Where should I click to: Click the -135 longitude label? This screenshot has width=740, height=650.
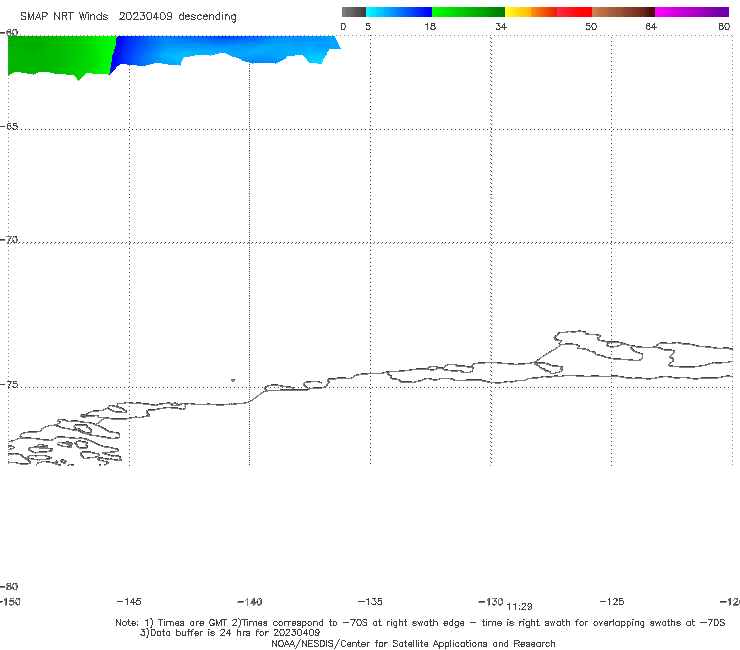[x=370, y=602]
